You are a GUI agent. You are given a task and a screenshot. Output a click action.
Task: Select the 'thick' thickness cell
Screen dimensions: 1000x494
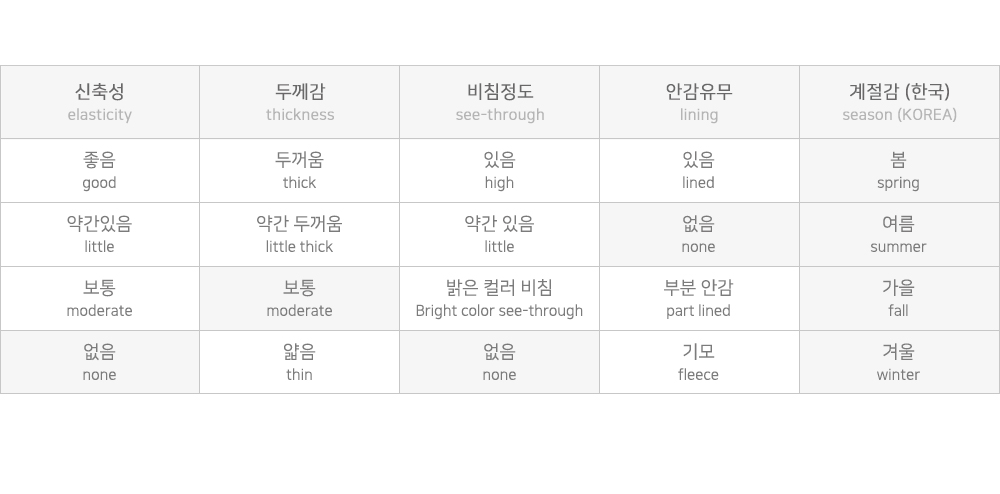click(x=300, y=171)
